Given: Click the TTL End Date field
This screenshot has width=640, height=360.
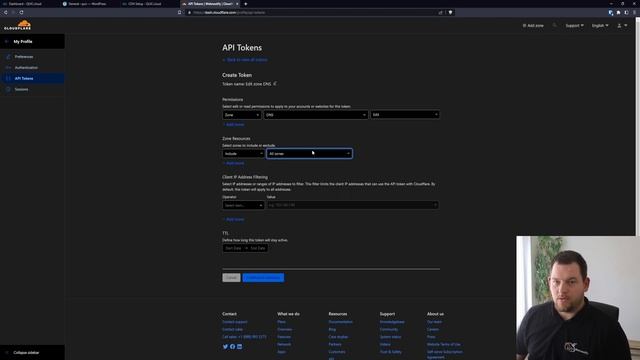Looking at the screenshot, I should point(258,248).
